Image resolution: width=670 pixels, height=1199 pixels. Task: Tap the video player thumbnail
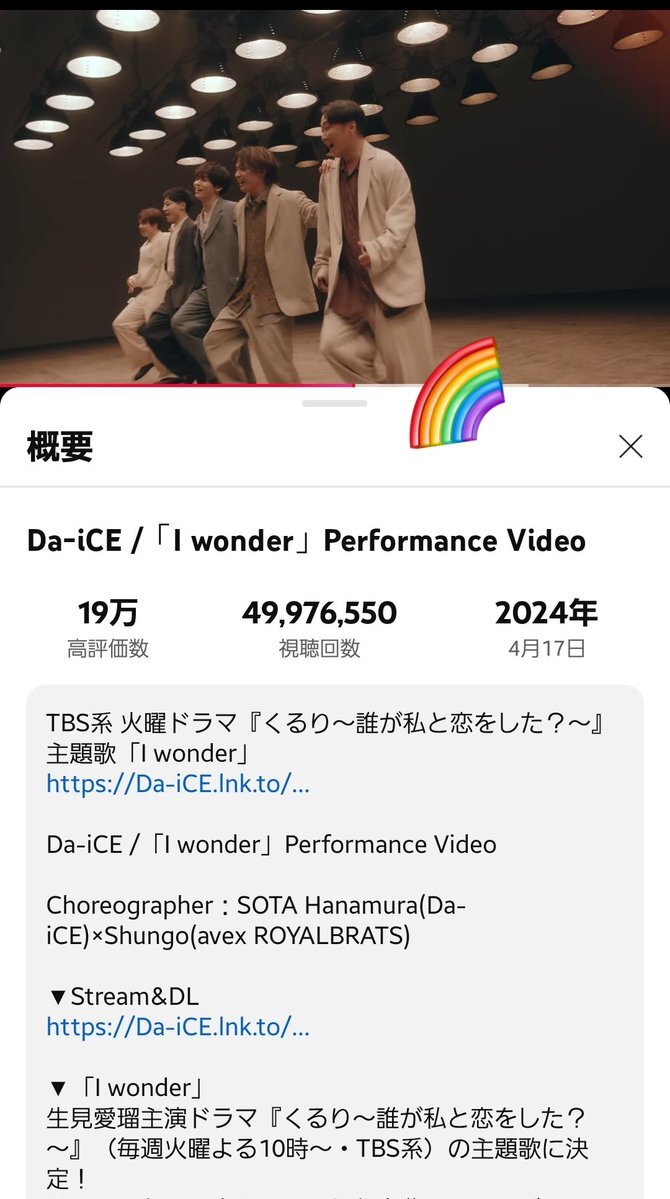coord(335,195)
